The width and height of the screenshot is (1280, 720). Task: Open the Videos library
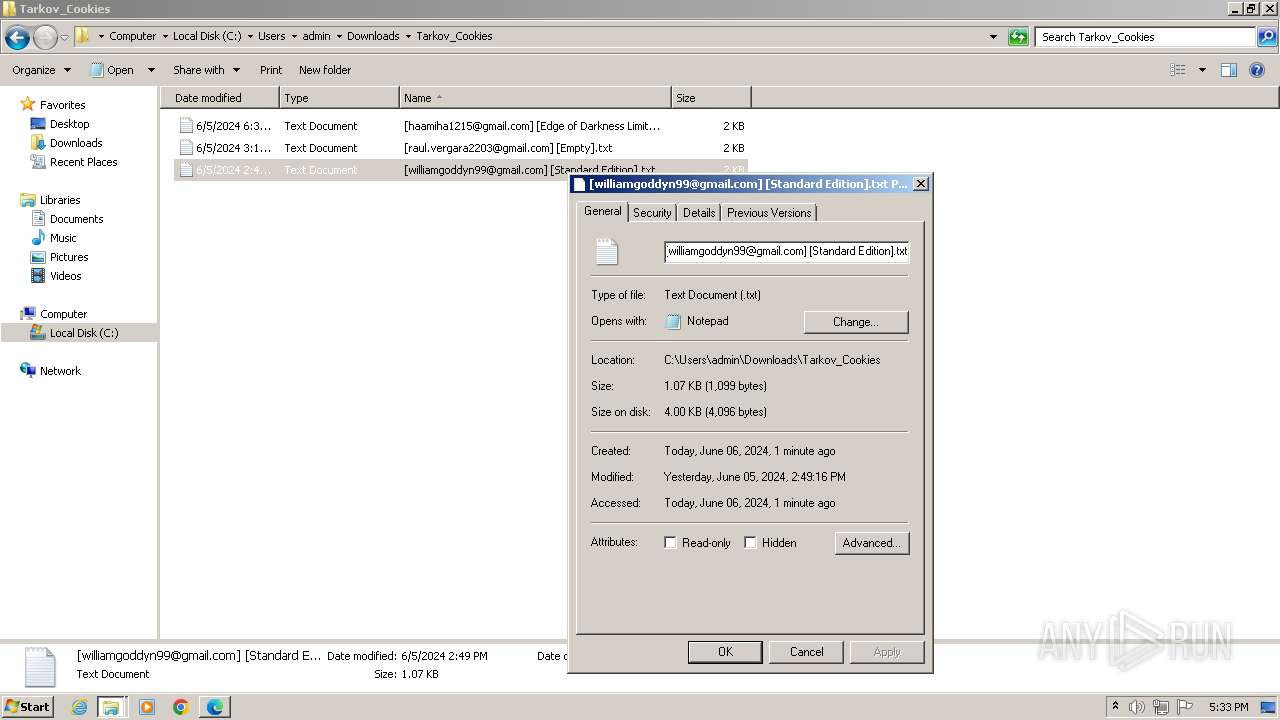(65, 276)
